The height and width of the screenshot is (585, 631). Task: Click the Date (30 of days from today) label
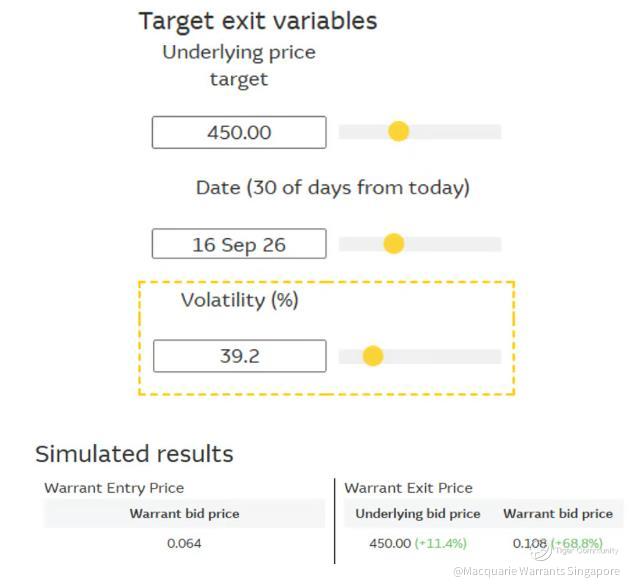(332, 188)
